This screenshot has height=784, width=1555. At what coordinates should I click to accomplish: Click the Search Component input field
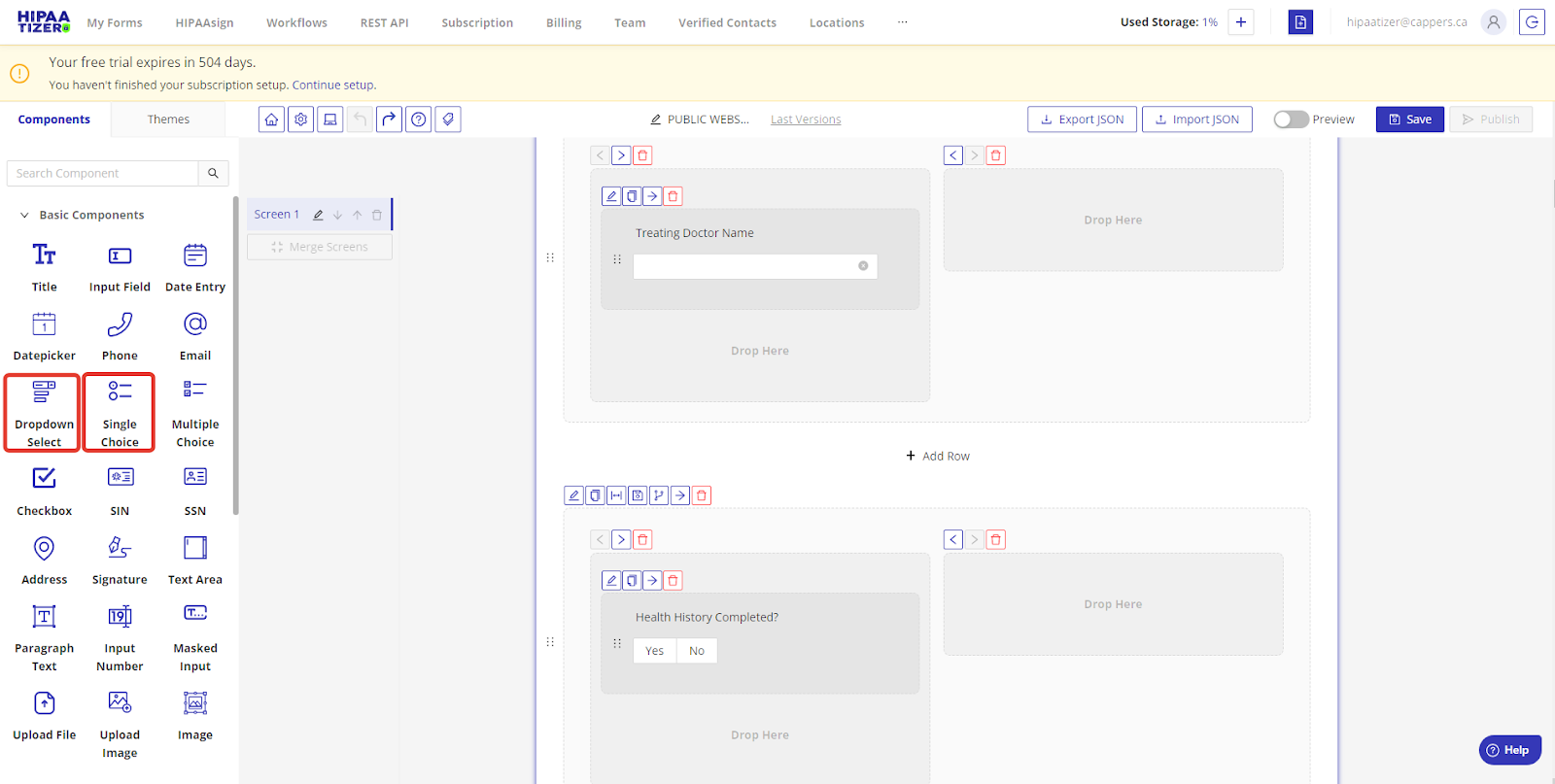[x=103, y=174]
